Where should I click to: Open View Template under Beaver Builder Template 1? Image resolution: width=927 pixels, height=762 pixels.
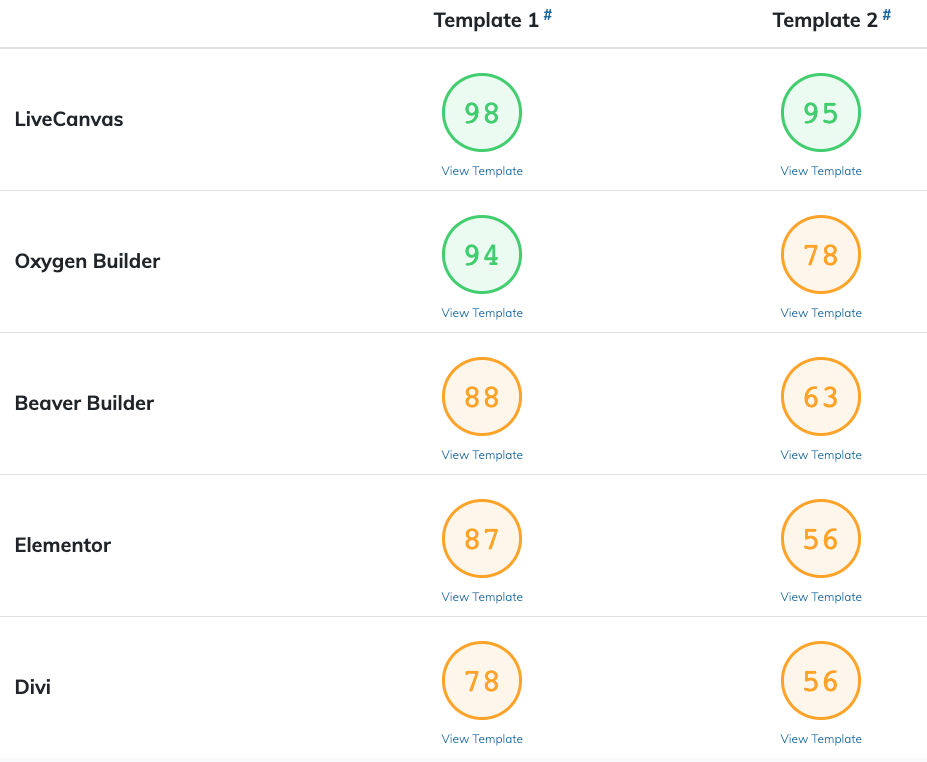point(482,455)
